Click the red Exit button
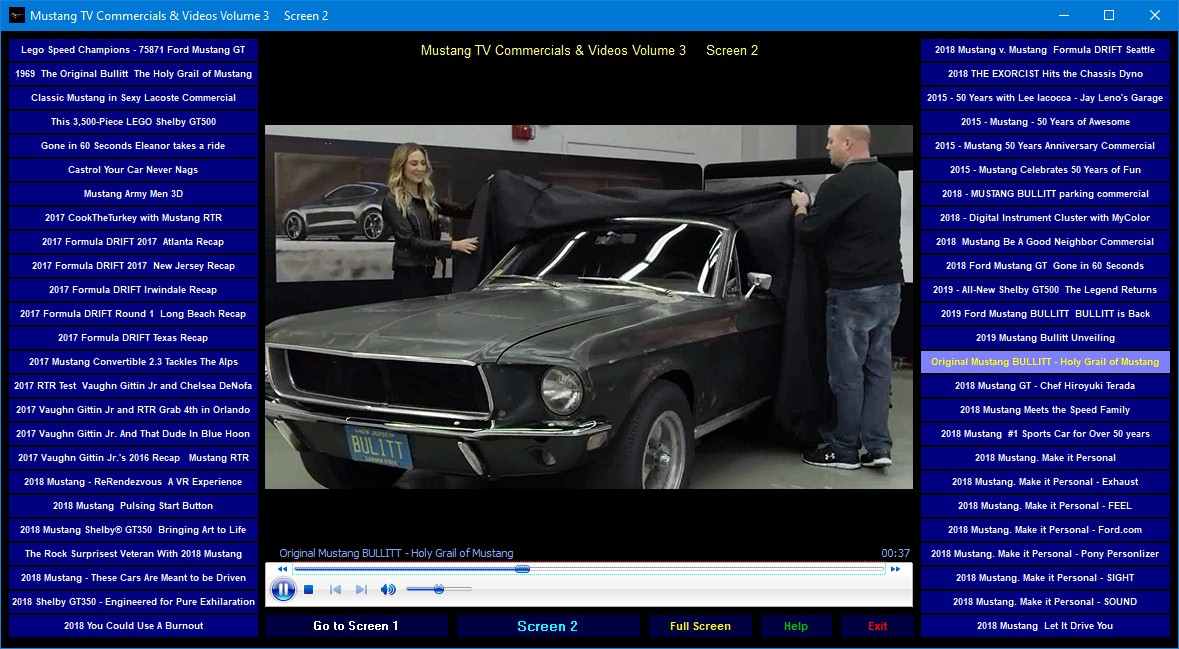 pos(877,626)
